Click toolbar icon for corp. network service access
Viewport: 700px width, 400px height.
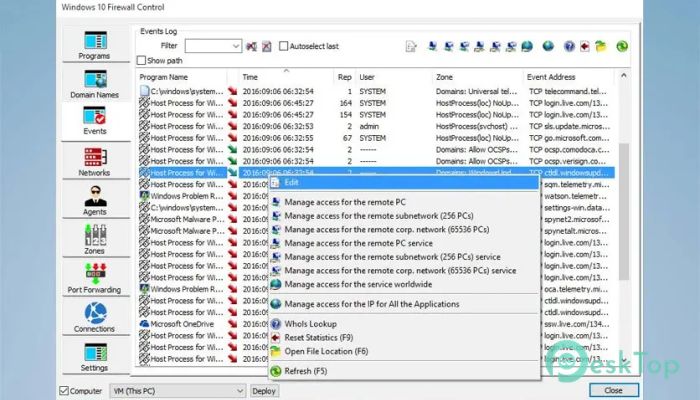coord(511,46)
